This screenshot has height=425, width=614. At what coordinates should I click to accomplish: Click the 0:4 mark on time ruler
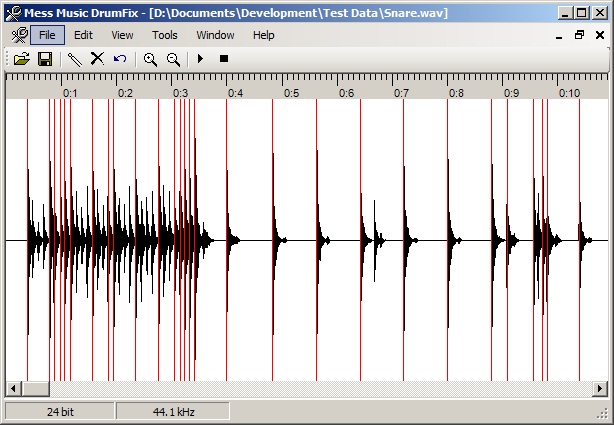tap(235, 93)
